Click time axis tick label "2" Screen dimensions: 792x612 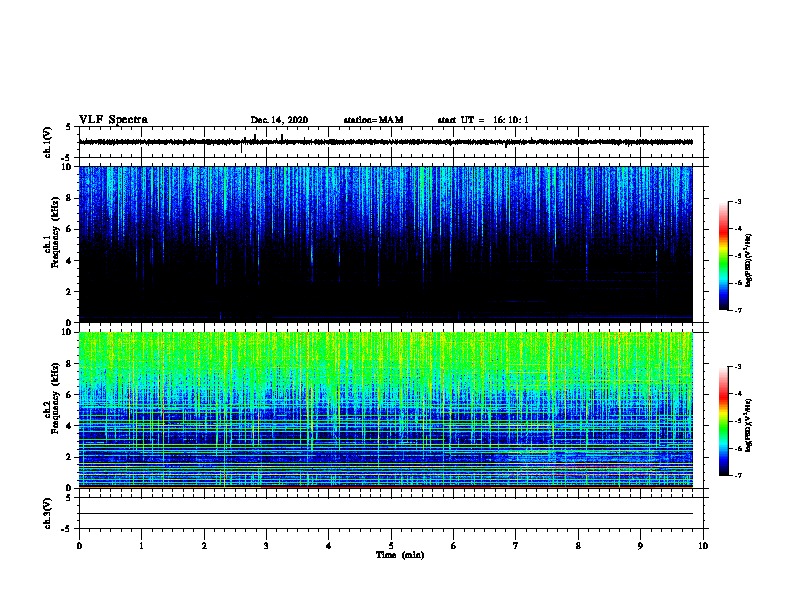tap(204, 546)
